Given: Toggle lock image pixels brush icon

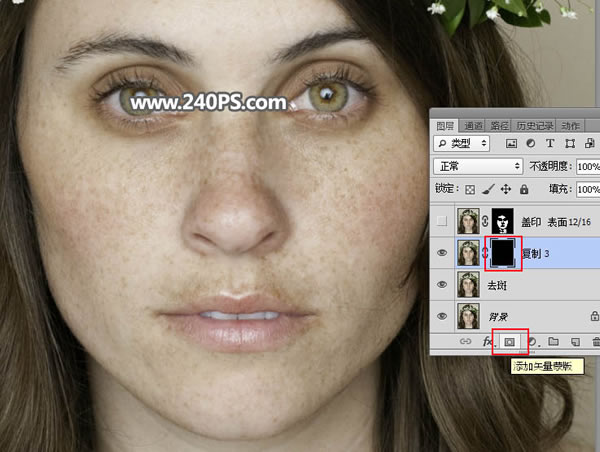Looking at the screenshot, I should pos(488,189).
